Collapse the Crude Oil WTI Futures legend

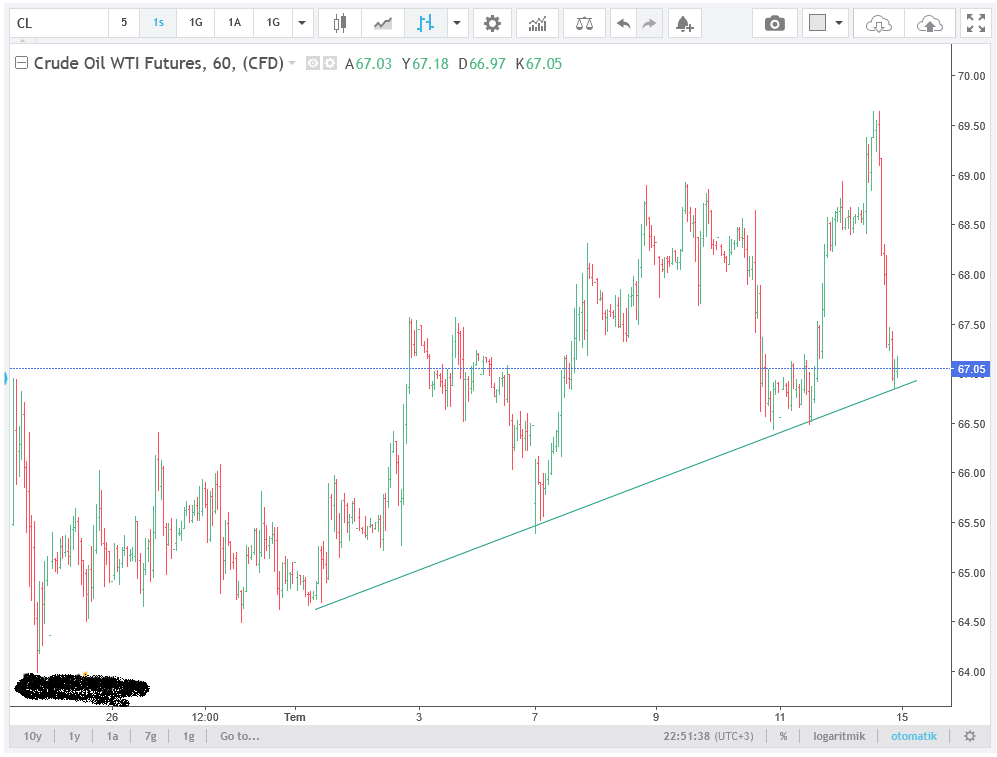[22, 64]
